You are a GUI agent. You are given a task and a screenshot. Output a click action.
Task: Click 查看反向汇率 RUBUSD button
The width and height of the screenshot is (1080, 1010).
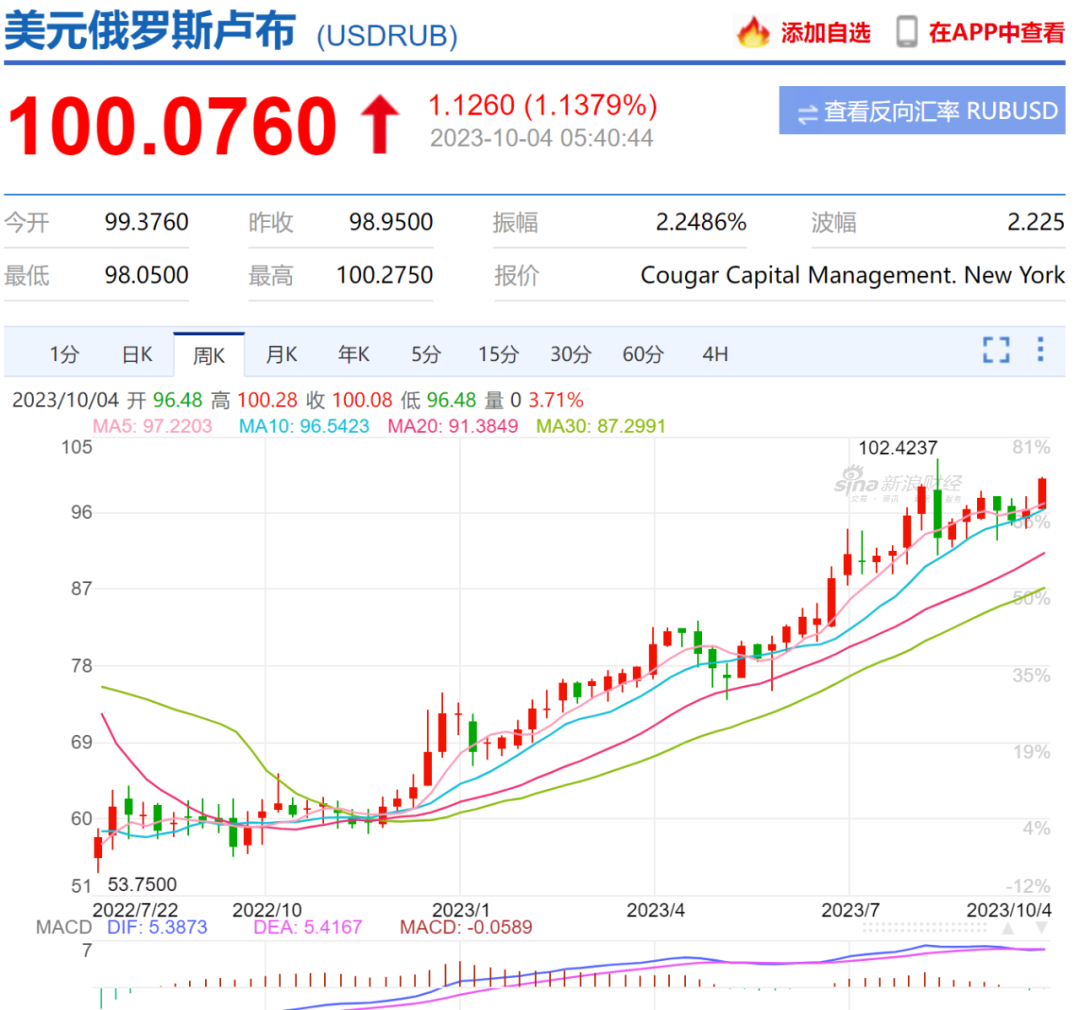922,110
